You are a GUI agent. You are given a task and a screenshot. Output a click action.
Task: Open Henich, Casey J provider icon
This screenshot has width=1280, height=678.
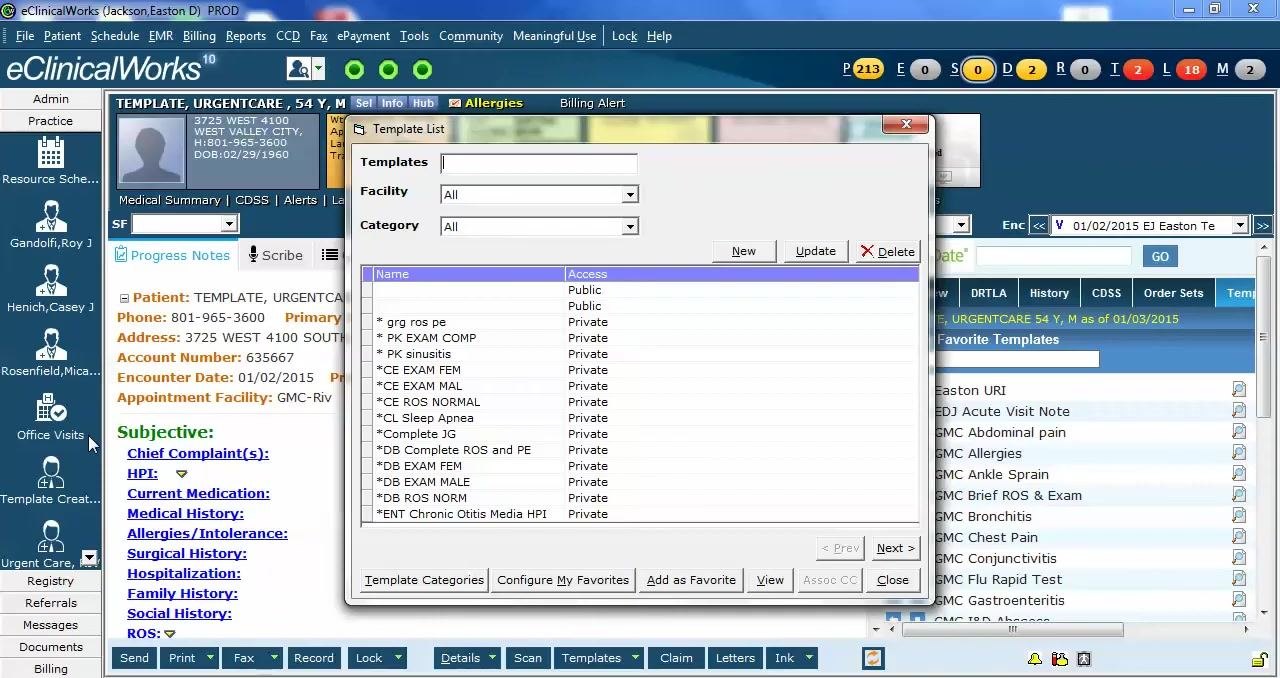50,281
